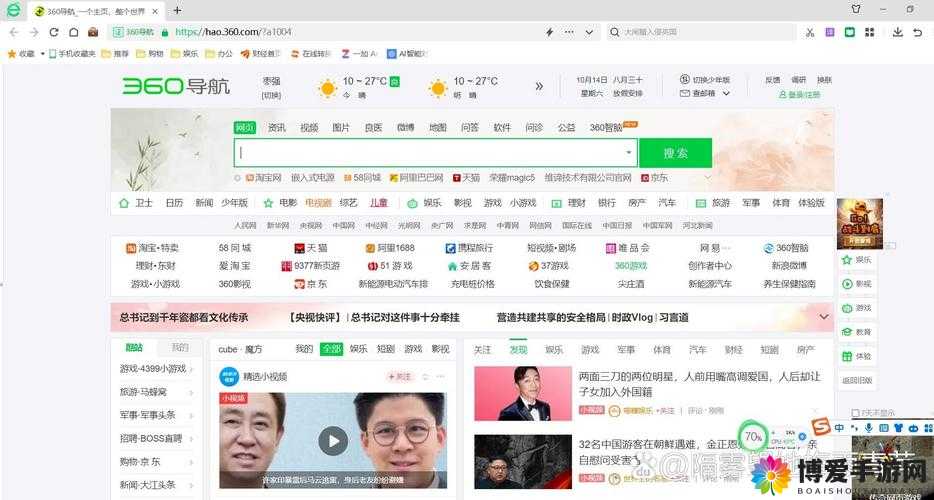Open a new tab with the plus button
The height and width of the screenshot is (500, 934).
pos(178,10)
